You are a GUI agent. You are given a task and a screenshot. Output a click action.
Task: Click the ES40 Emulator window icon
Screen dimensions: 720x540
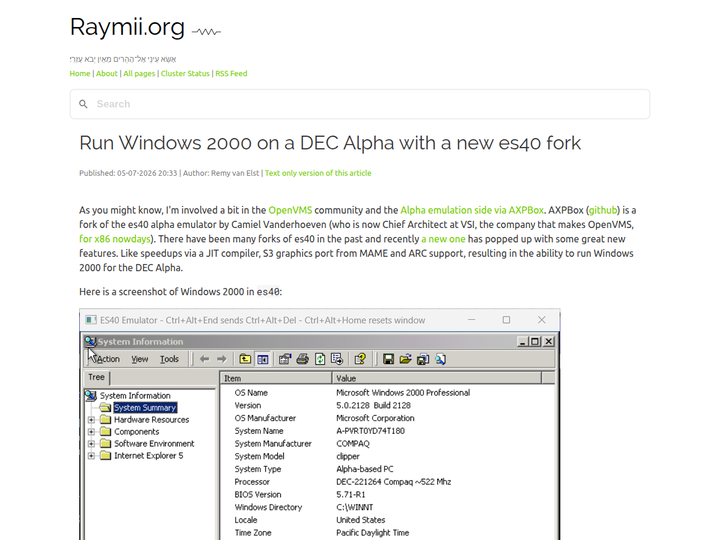pyautogui.click(x=91, y=320)
